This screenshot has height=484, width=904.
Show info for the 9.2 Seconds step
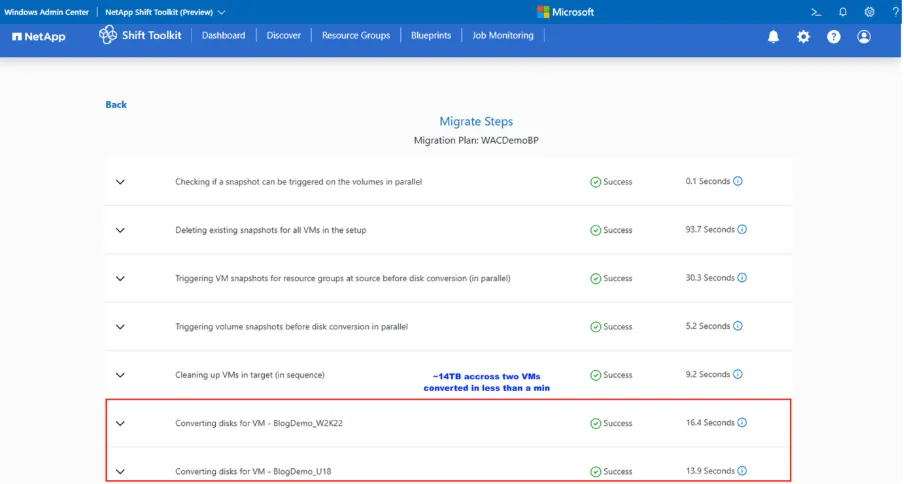(x=738, y=375)
